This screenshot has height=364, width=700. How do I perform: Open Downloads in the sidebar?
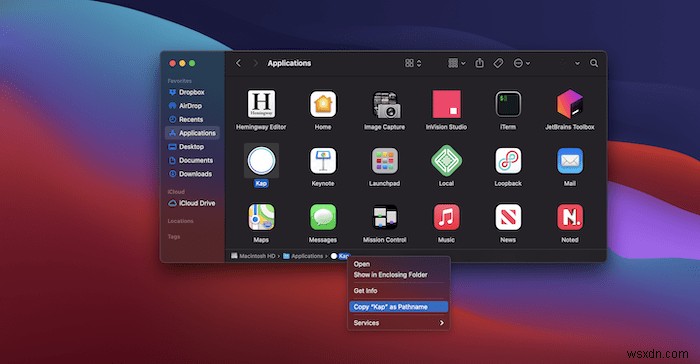(192, 174)
